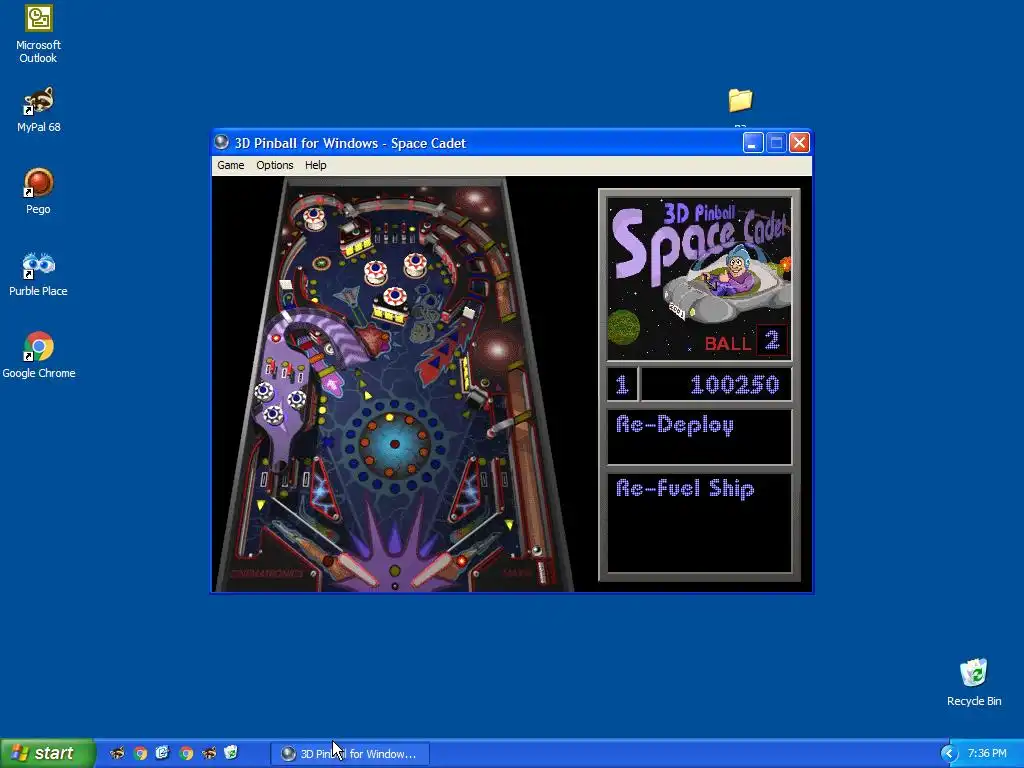Image resolution: width=1024 pixels, height=768 pixels.
Task: Click the pinball icon in the title bar
Action: click(221, 142)
